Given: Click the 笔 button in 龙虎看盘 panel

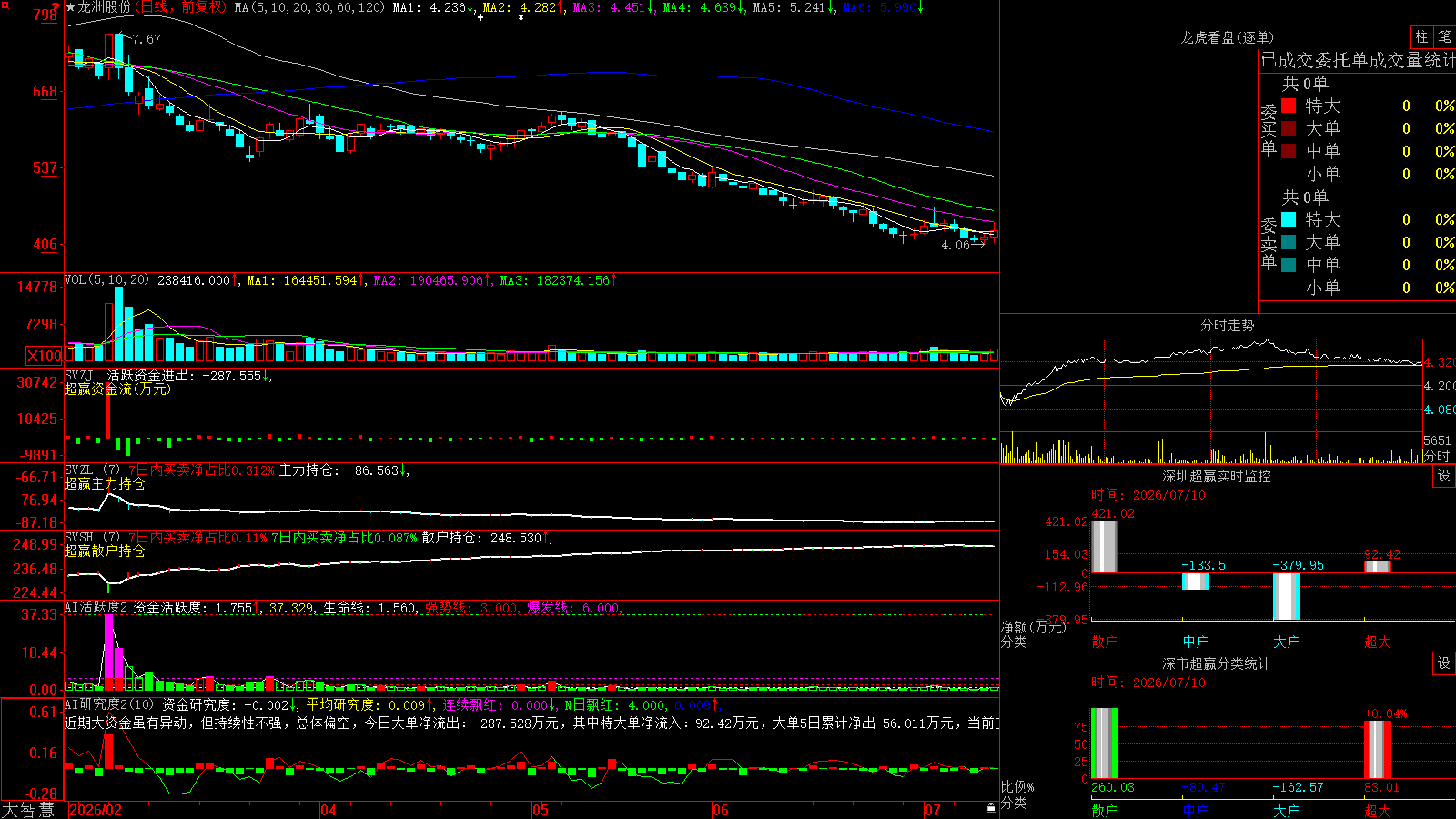Looking at the screenshot, I should pyautogui.click(x=1444, y=36).
